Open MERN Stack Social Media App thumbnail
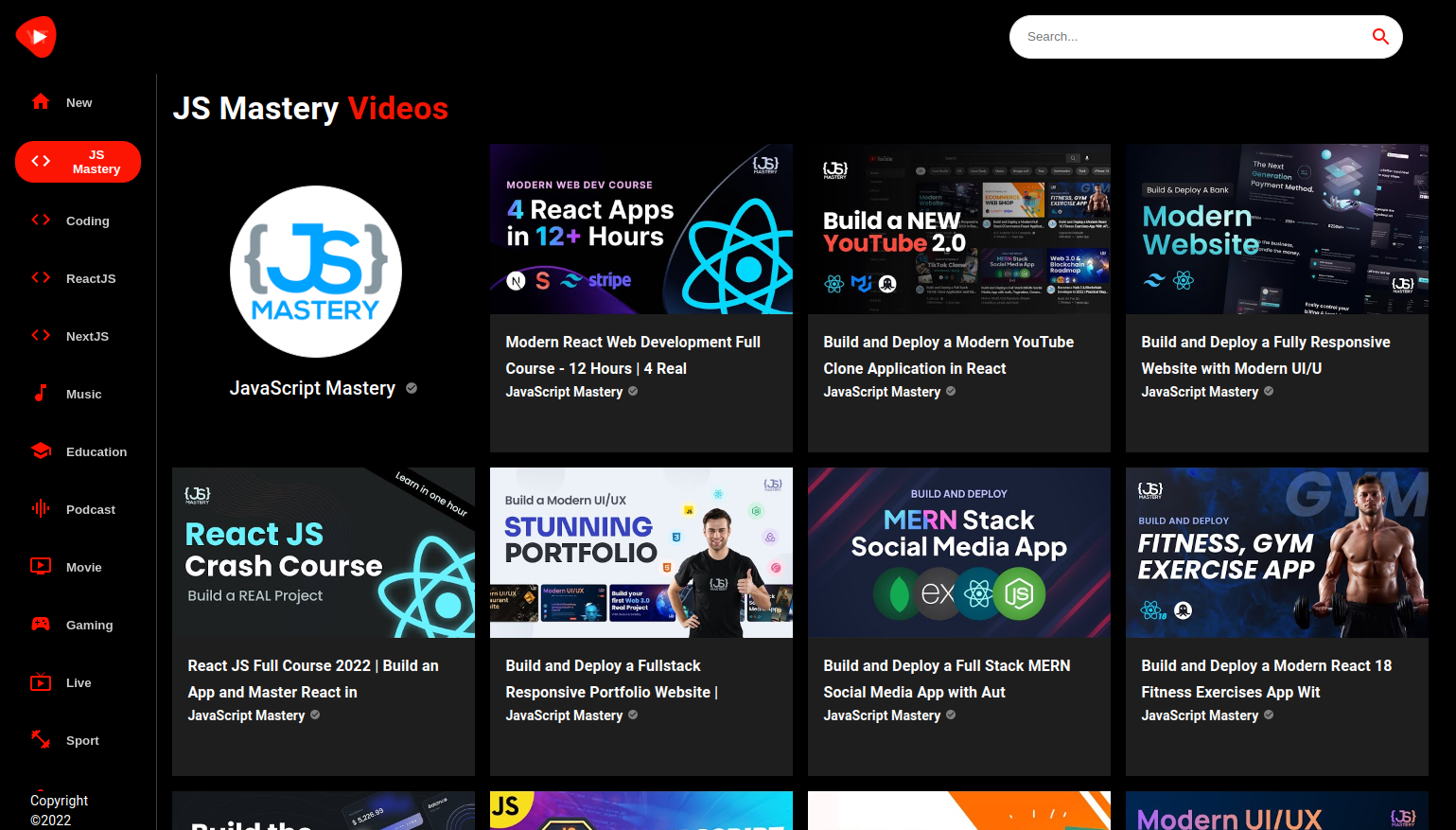 coord(959,553)
